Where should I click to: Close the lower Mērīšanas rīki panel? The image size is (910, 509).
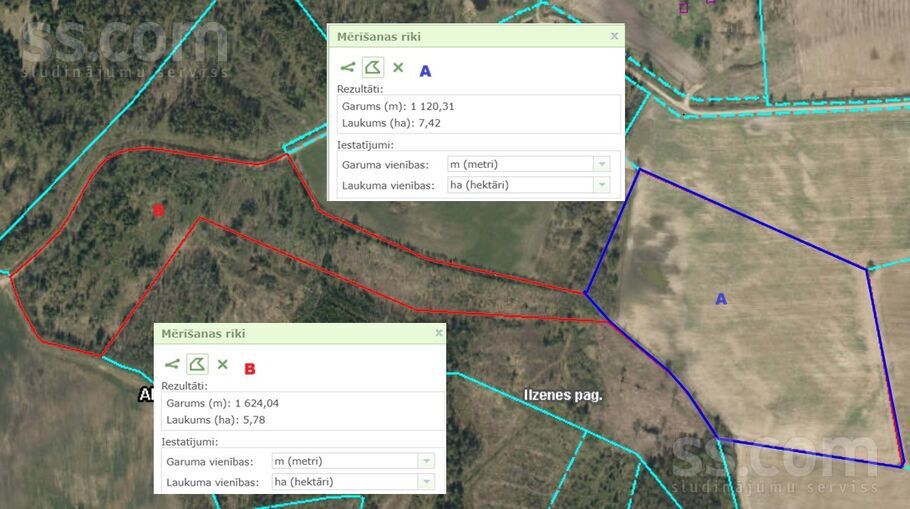[438, 333]
